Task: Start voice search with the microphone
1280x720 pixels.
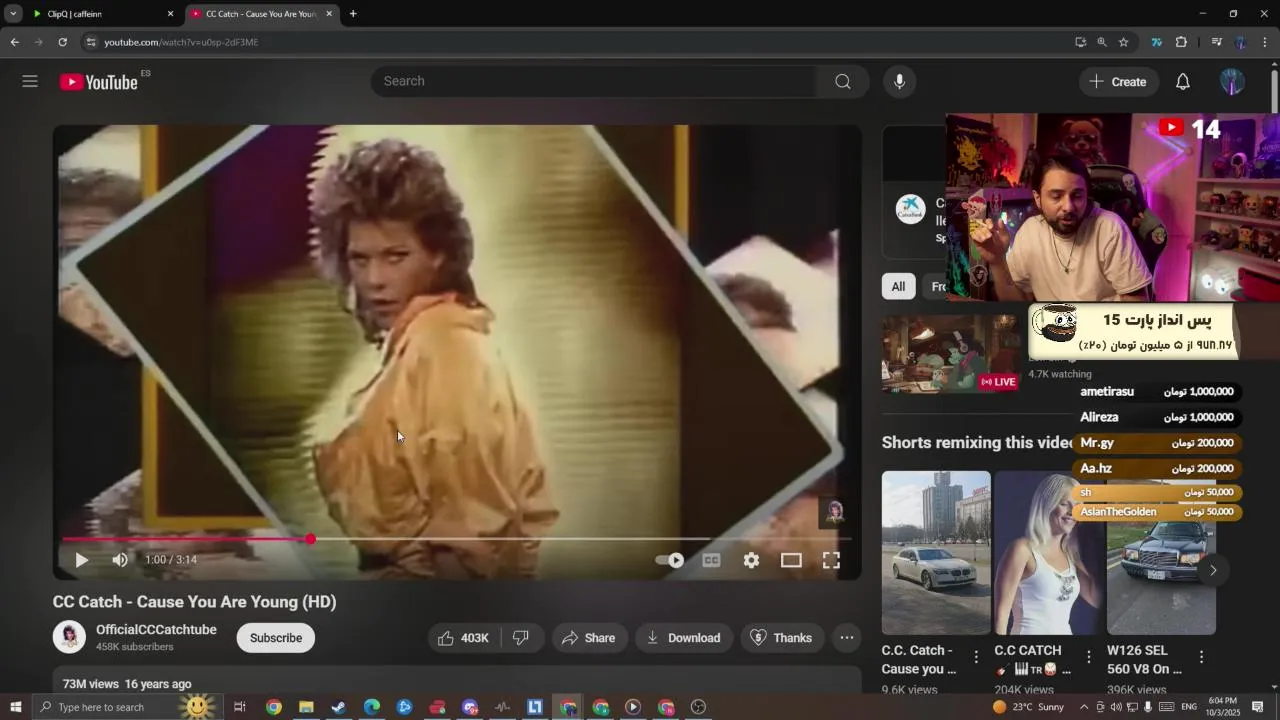Action: 899,81
